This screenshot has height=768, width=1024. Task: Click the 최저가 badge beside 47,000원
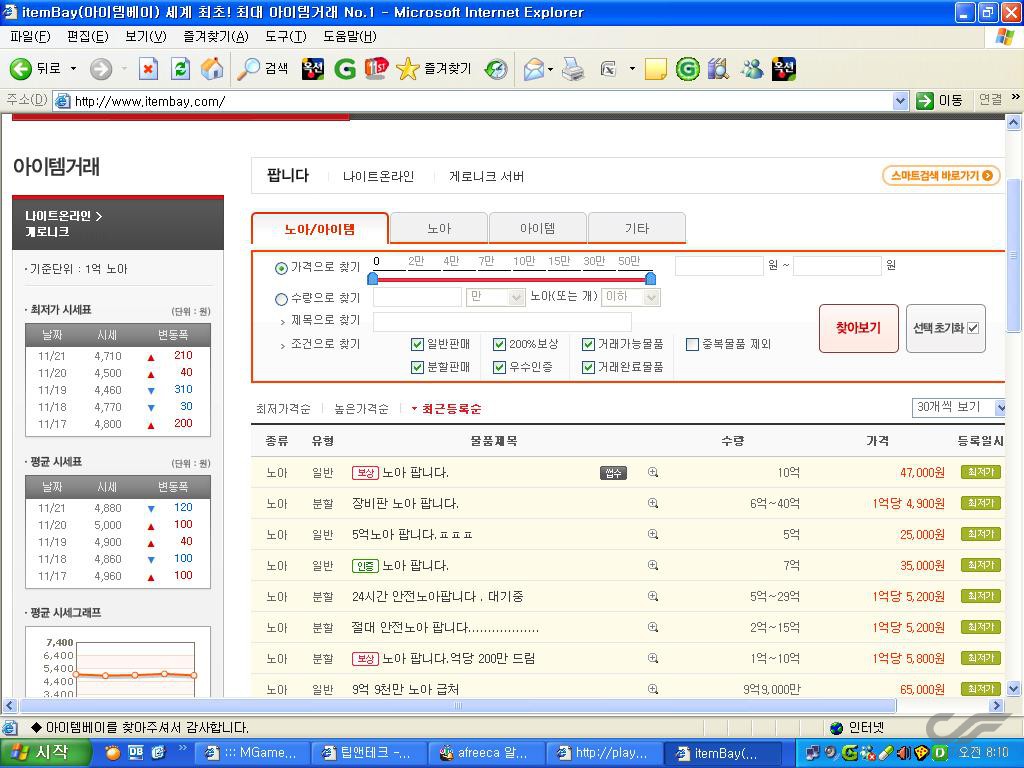point(980,472)
